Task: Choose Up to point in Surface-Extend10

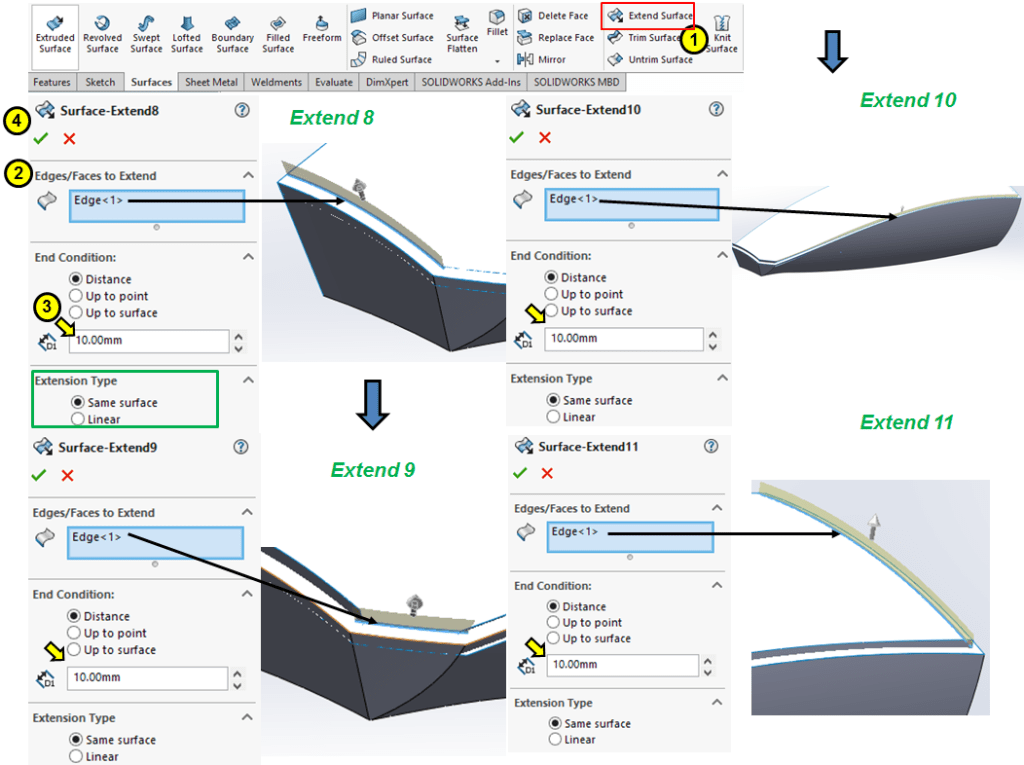Action: (552, 294)
